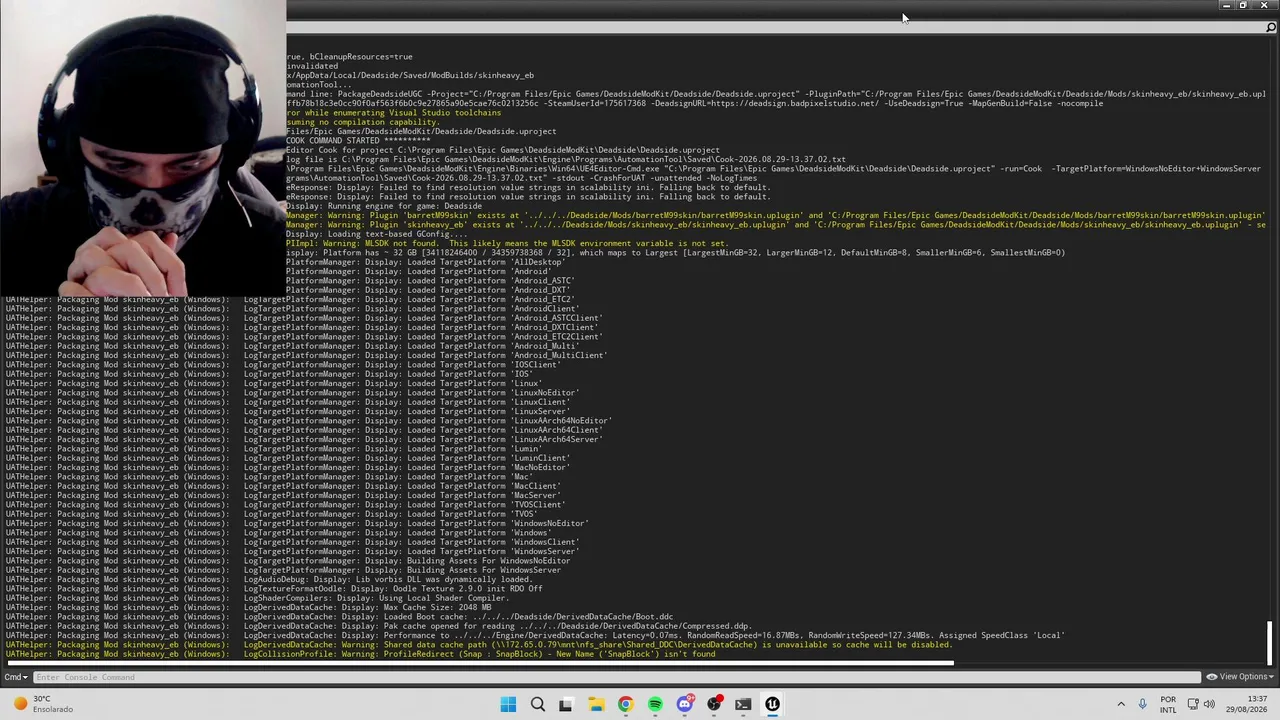Click the 'Max Cache Size: 2048 MB' line
Viewport: 1280px width, 720px height.
(x=248, y=608)
